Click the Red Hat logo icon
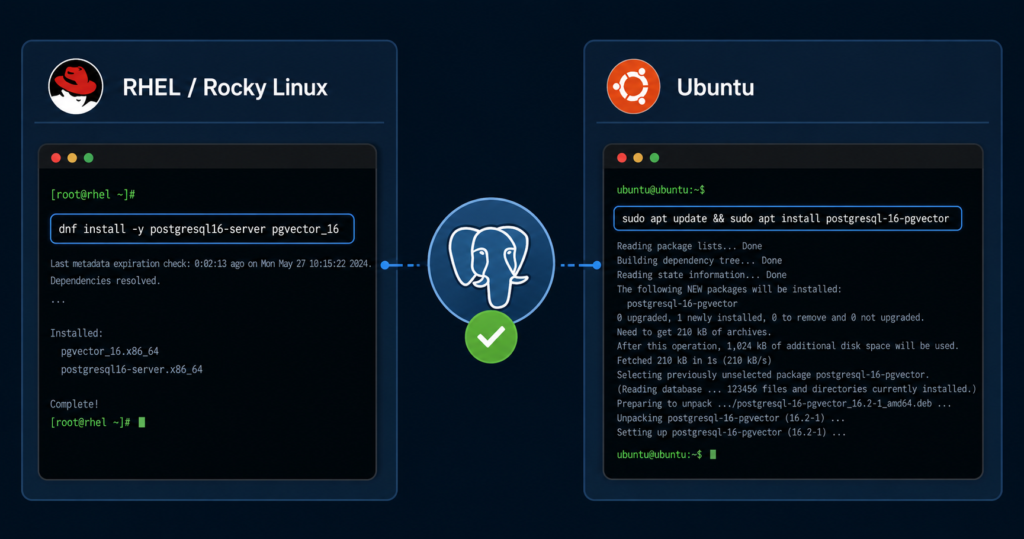 pos(76,87)
